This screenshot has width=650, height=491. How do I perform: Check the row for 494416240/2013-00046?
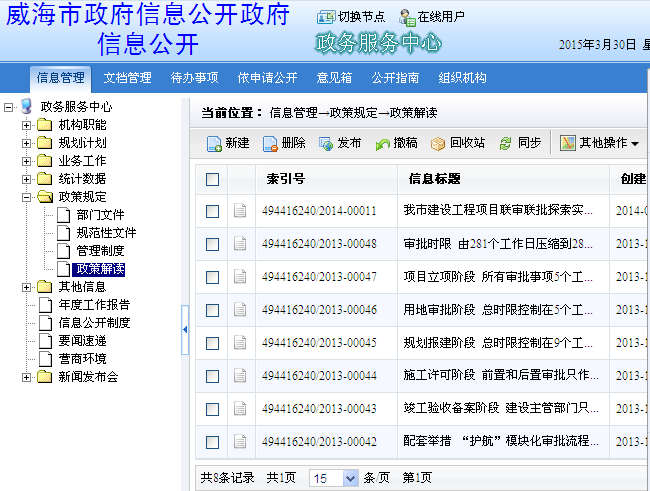pos(212,310)
